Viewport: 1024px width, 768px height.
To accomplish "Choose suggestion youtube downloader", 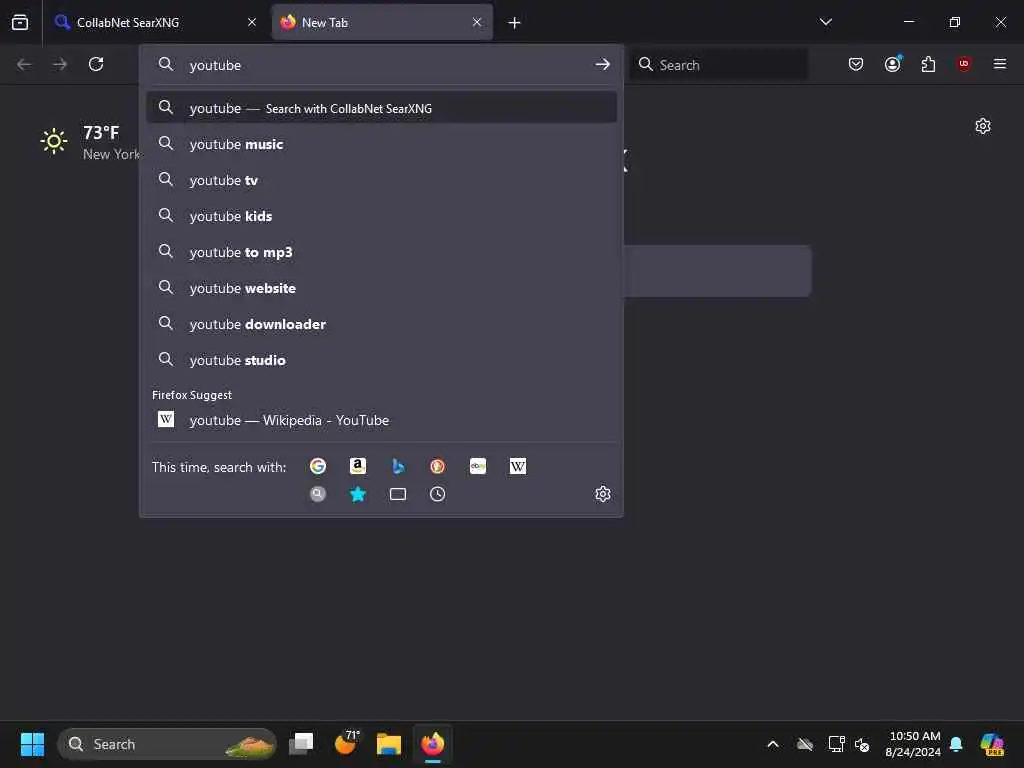I will 381,324.
